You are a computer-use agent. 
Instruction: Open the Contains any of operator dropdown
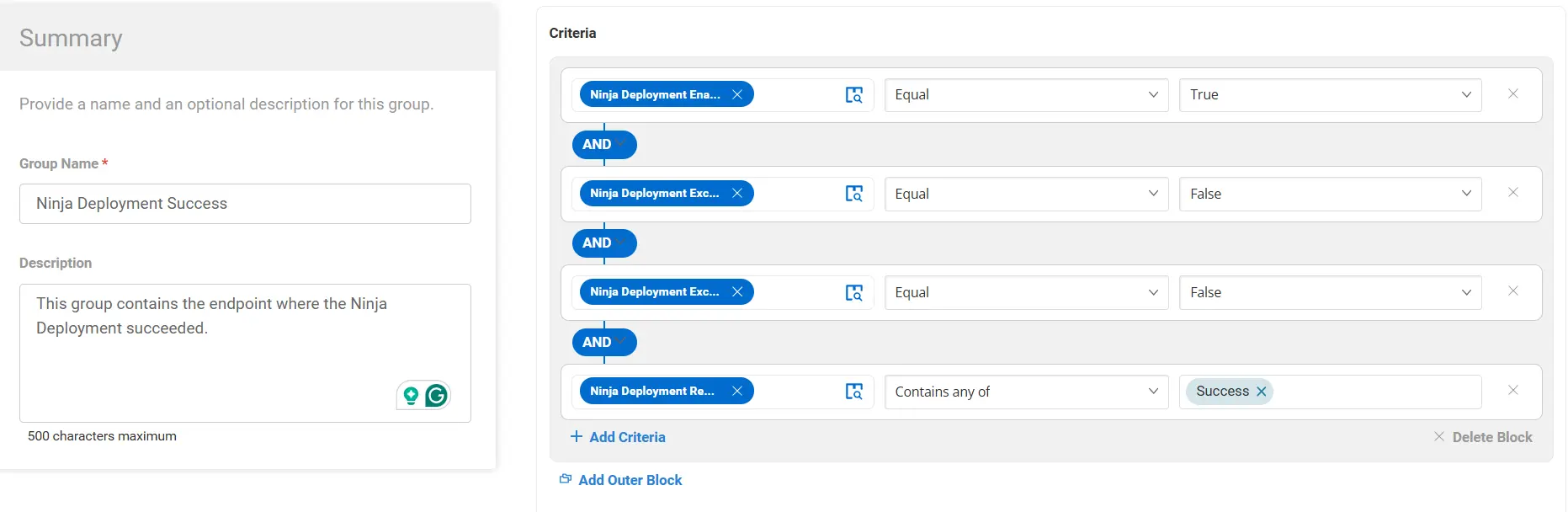1026,392
